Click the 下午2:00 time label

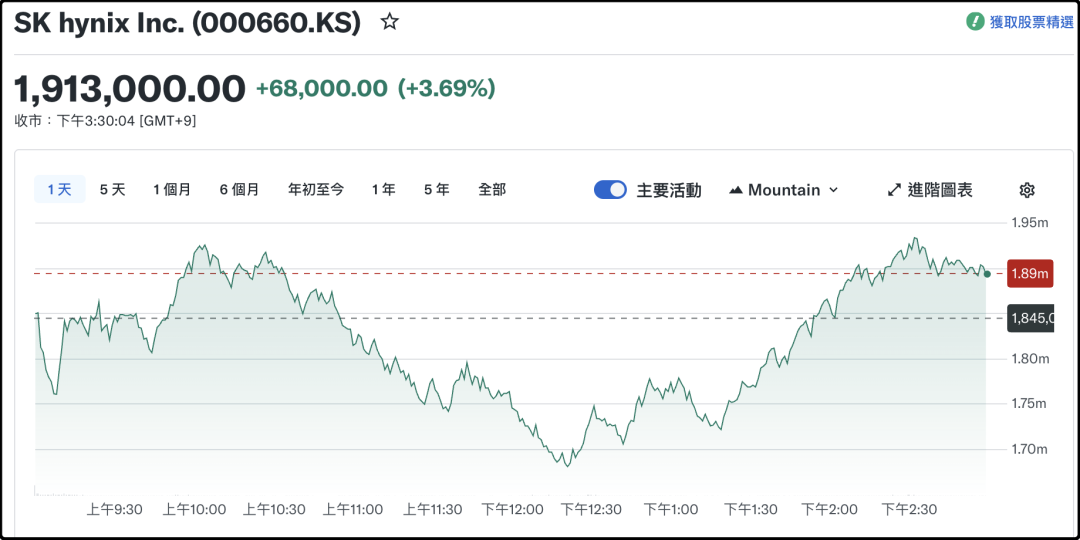tap(830, 510)
